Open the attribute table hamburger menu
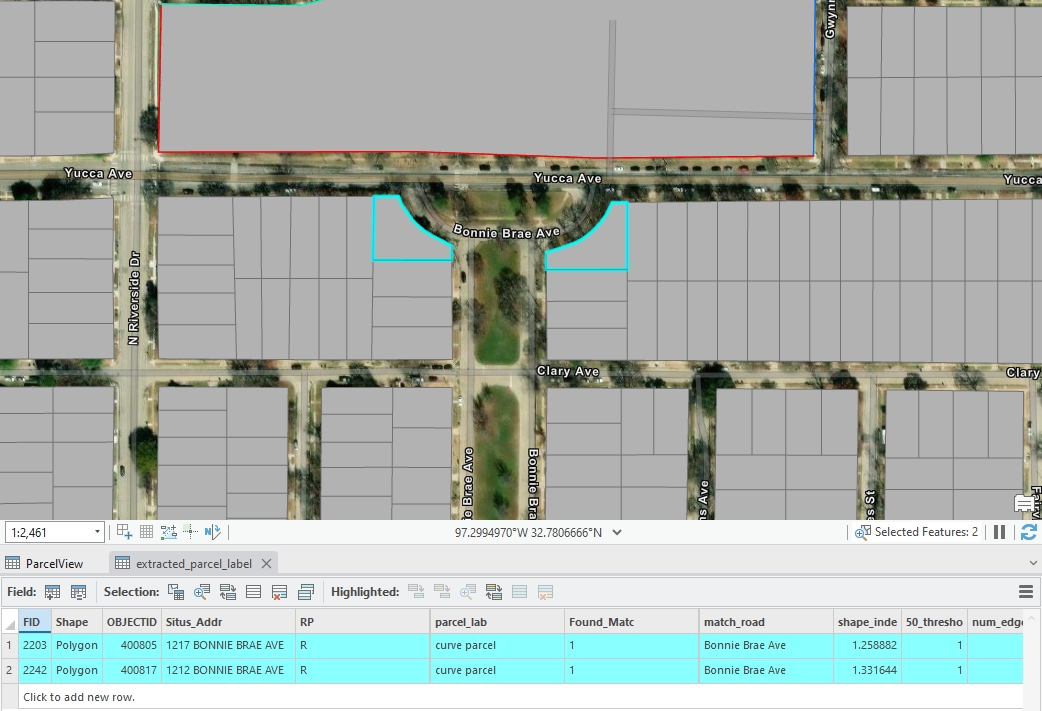 [1025, 592]
